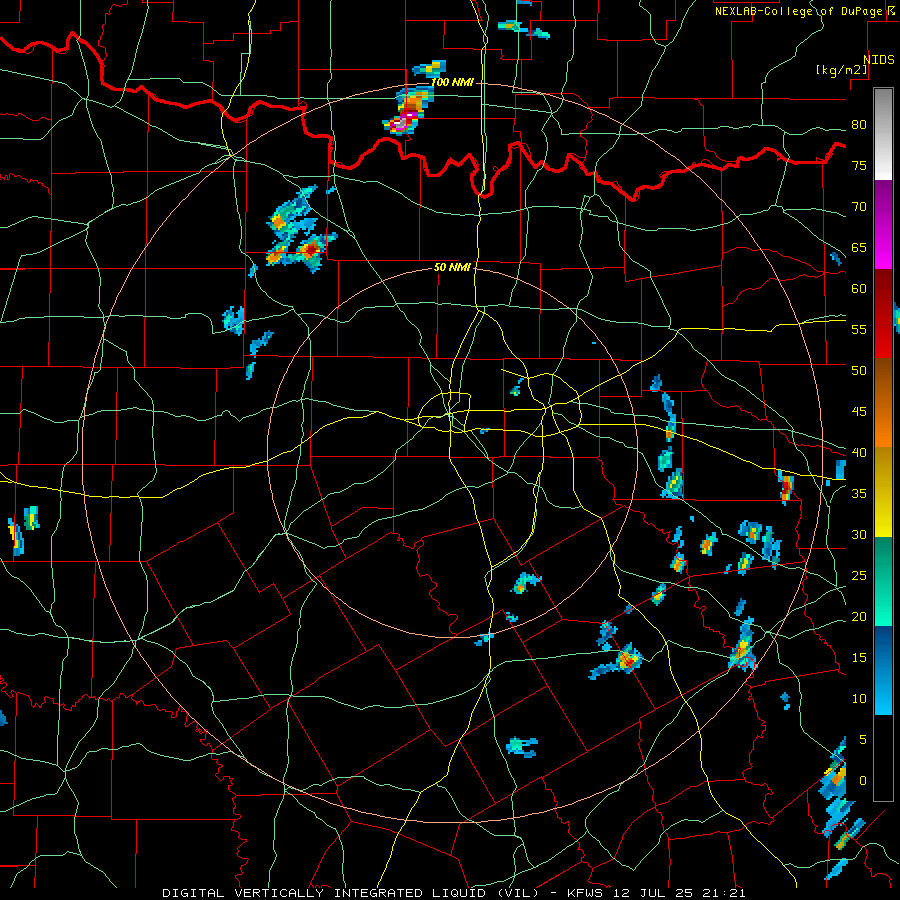Click the magenta-core storm cell below 100 NMI label
Screen dimensions: 900x900
click(x=408, y=111)
